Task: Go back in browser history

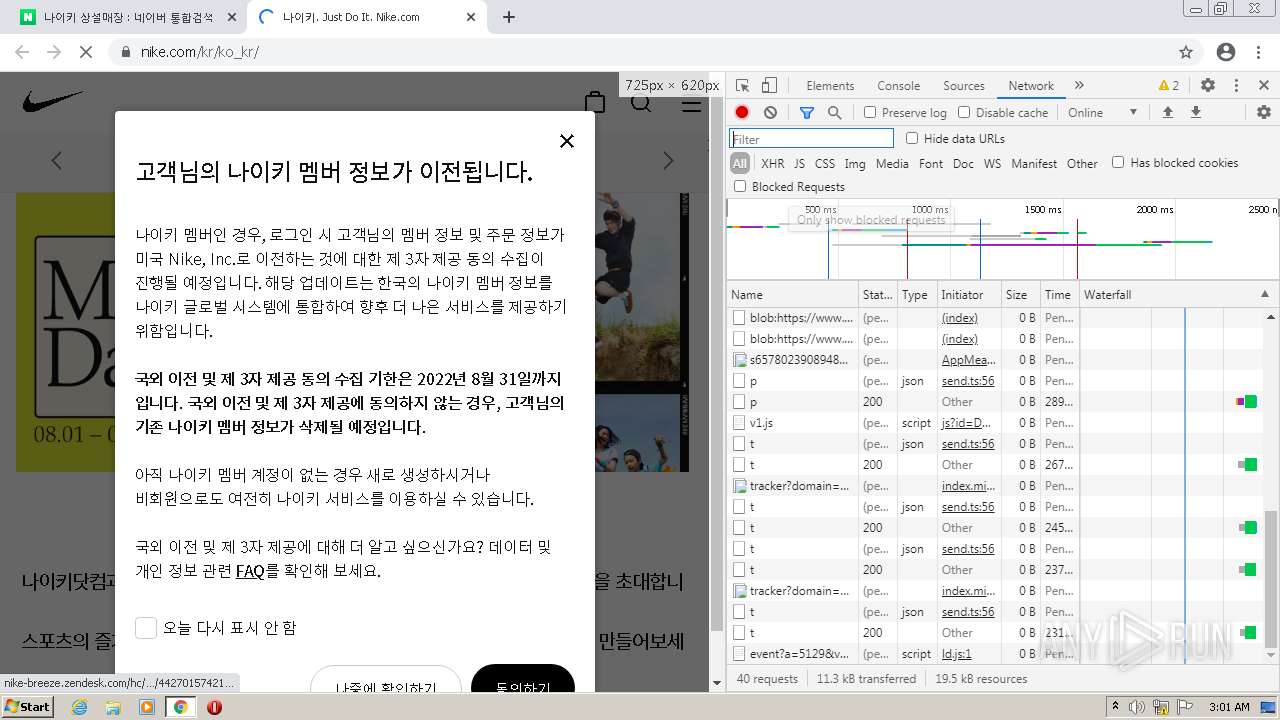Action: (x=22, y=52)
